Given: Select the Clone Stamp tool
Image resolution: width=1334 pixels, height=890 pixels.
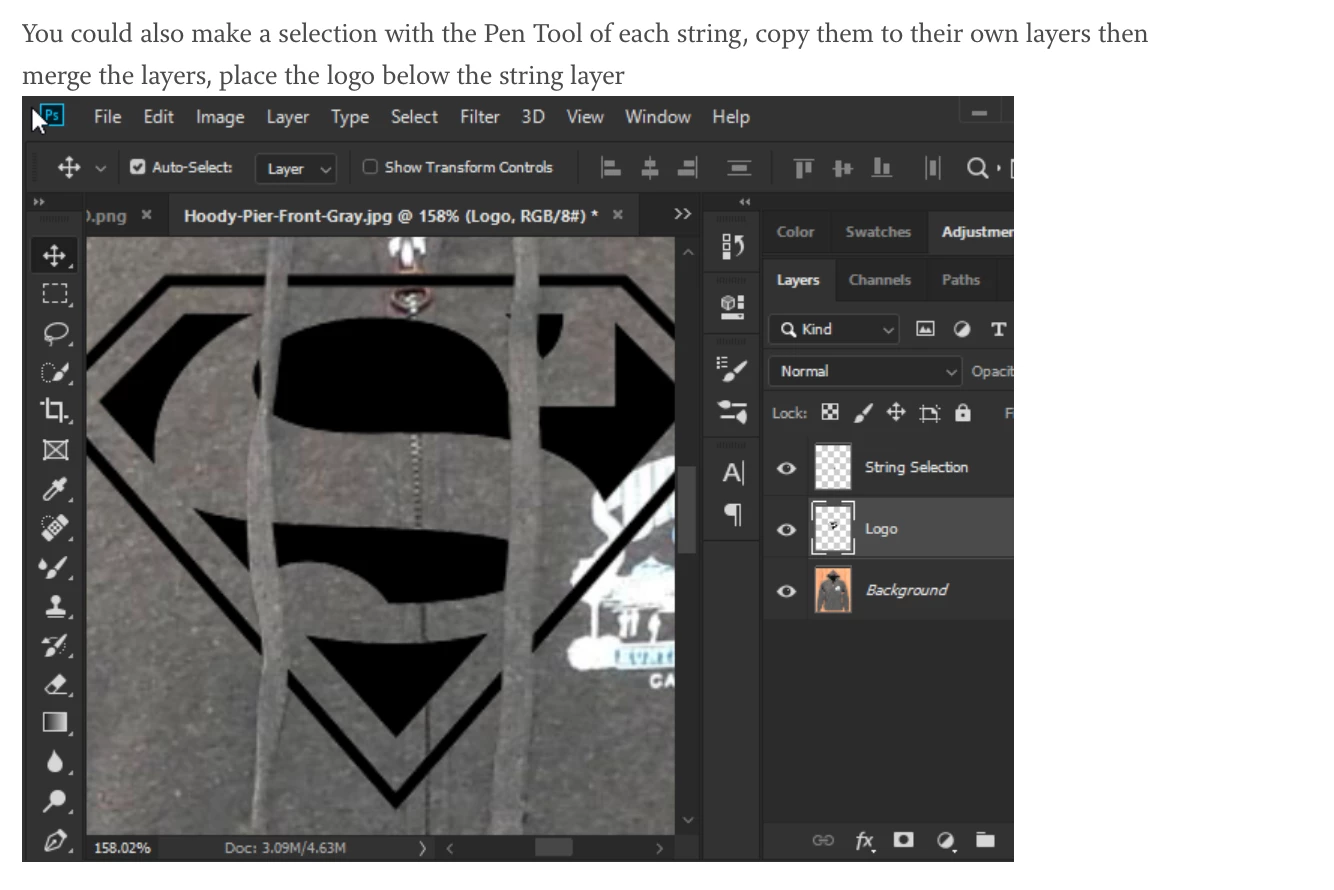Looking at the screenshot, I should click(x=54, y=605).
